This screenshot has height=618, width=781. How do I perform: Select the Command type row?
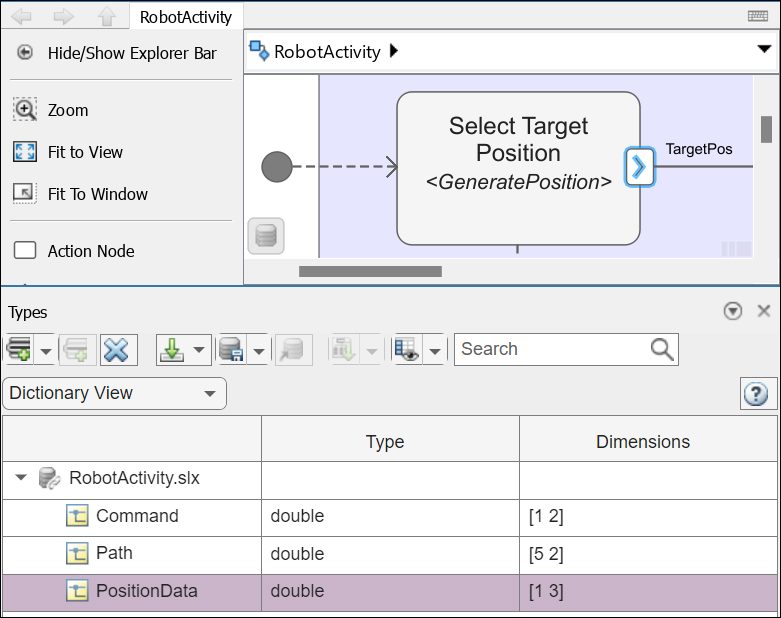click(x=390, y=518)
